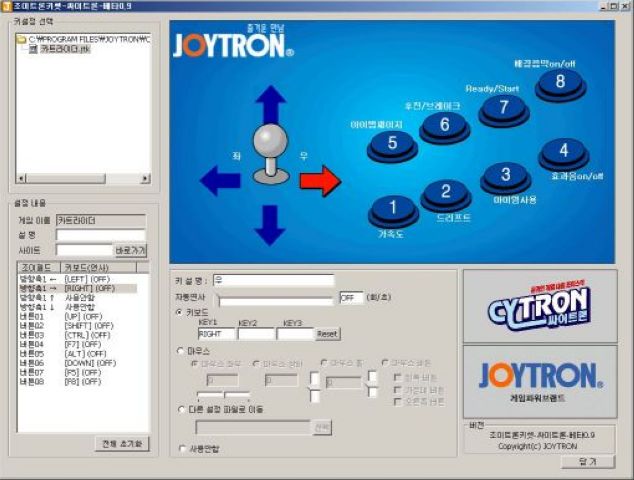Image resolution: width=634 pixels, height=480 pixels.
Task: Click the white JOYTRON logo on blue panel
Action: [x=233, y=45]
